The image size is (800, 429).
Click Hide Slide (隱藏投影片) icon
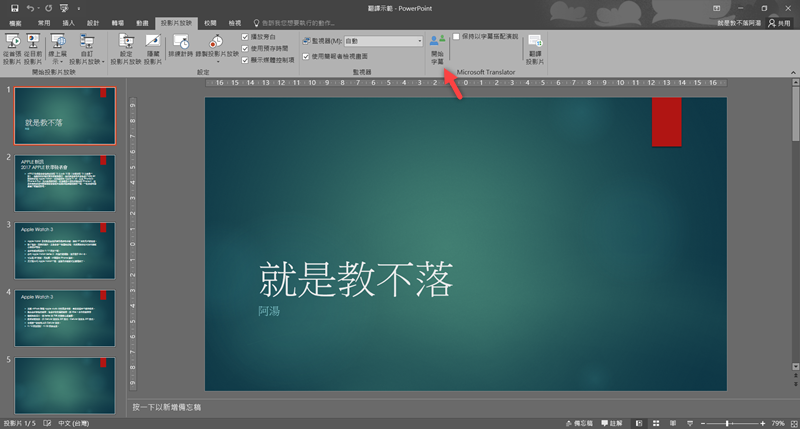(x=153, y=42)
